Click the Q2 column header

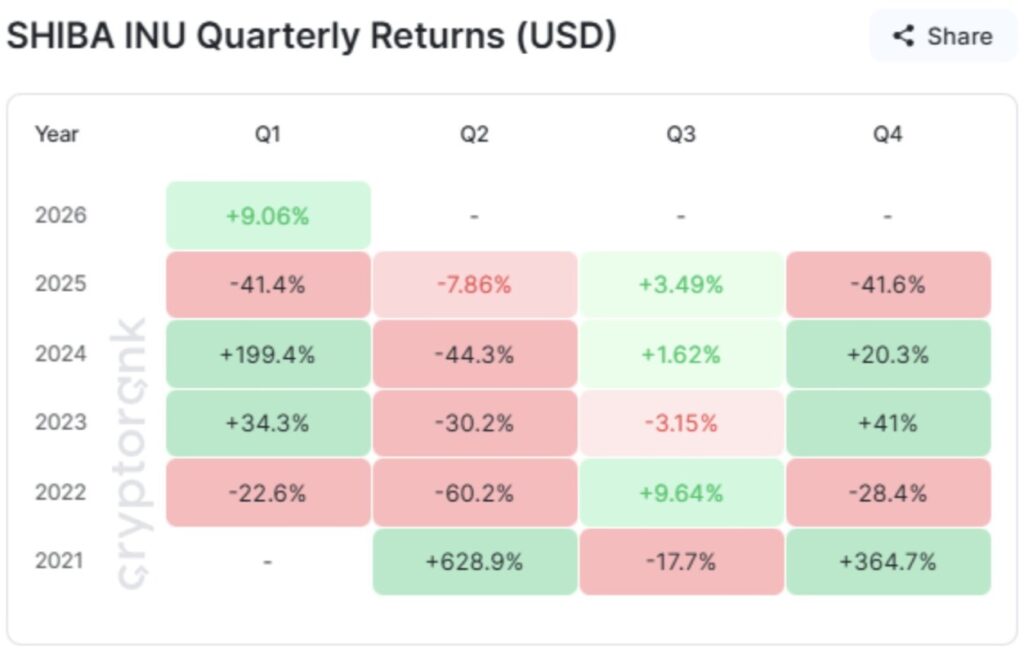pos(475,134)
